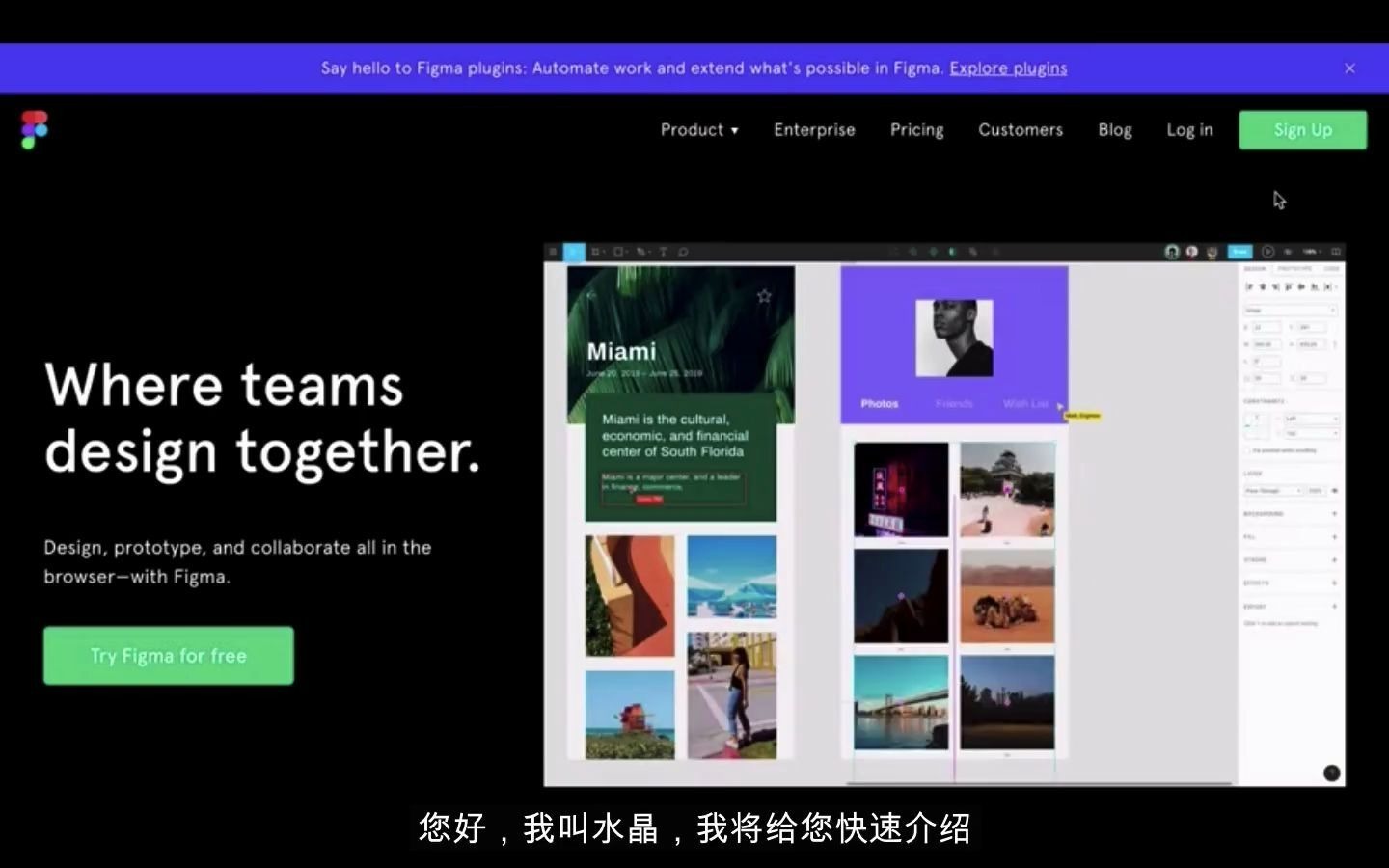Screen dimensions: 1389x868
Task: Click the back arrow on Miami card
Action: 591,296
